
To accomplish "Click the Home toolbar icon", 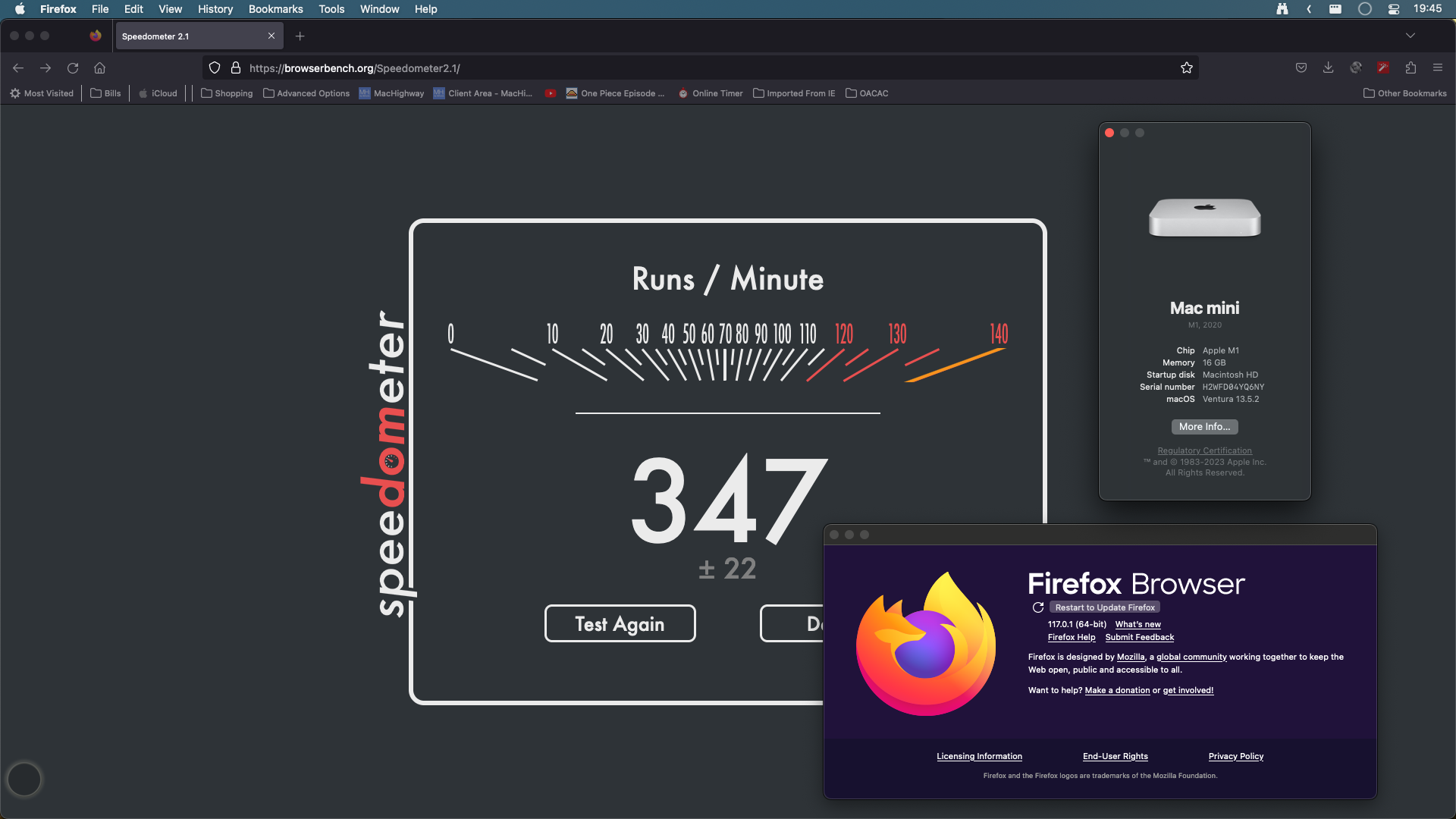I will 99,68.
